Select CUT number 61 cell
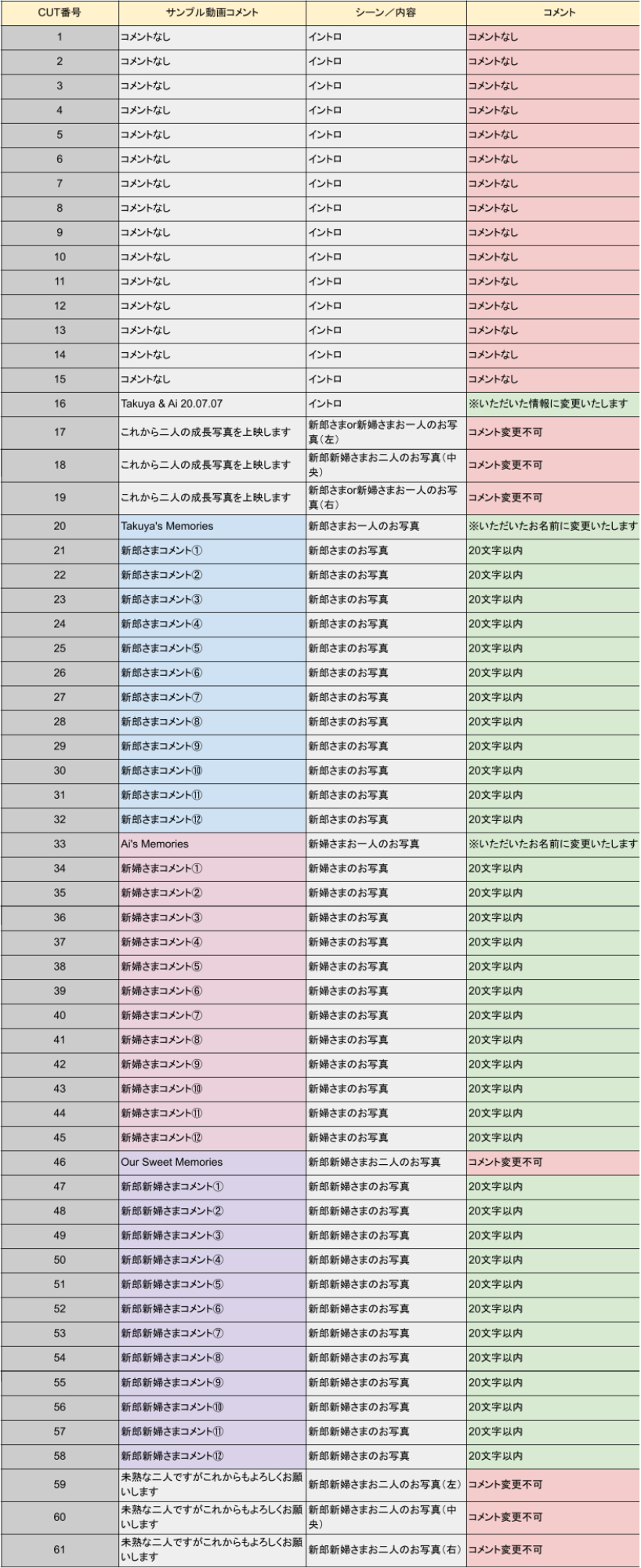 pos(60,1549)
